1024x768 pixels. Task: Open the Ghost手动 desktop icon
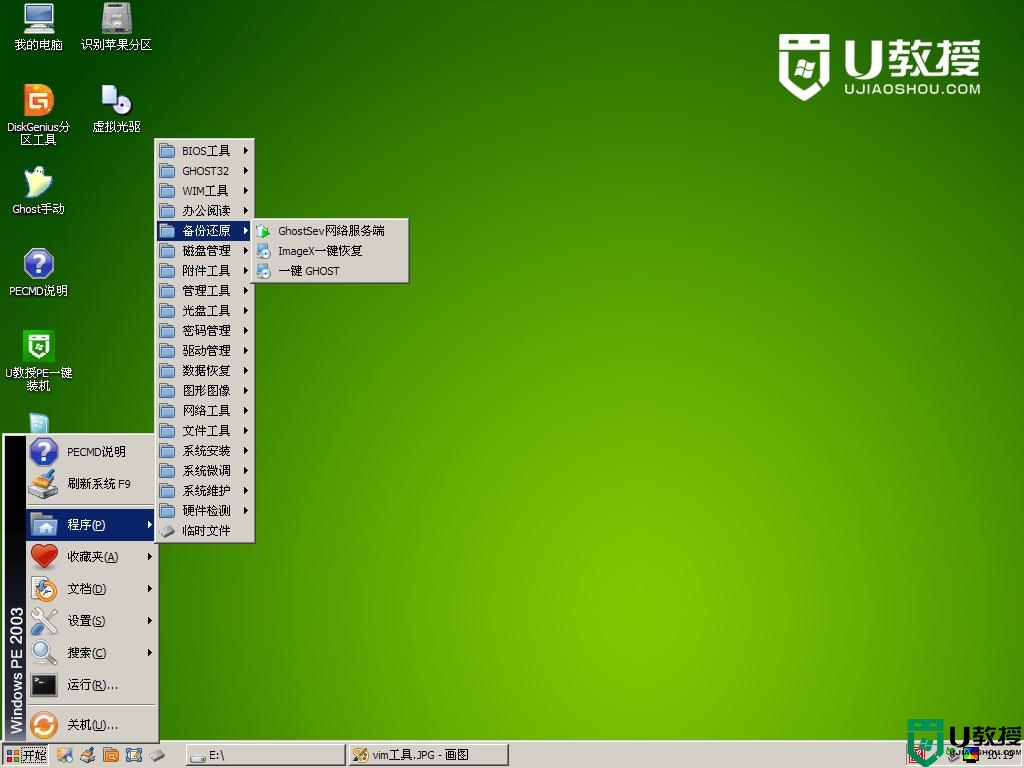(x=38, y=184)
